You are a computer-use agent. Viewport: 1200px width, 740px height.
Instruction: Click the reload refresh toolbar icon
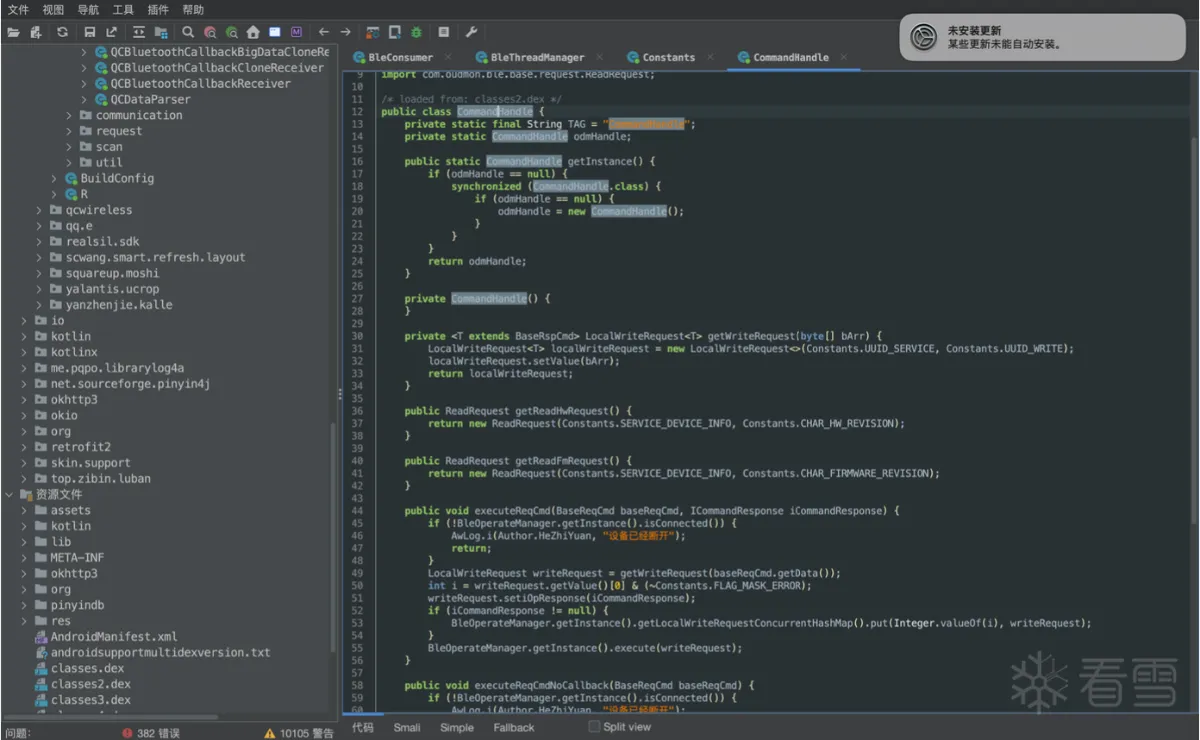coord(62,32)
